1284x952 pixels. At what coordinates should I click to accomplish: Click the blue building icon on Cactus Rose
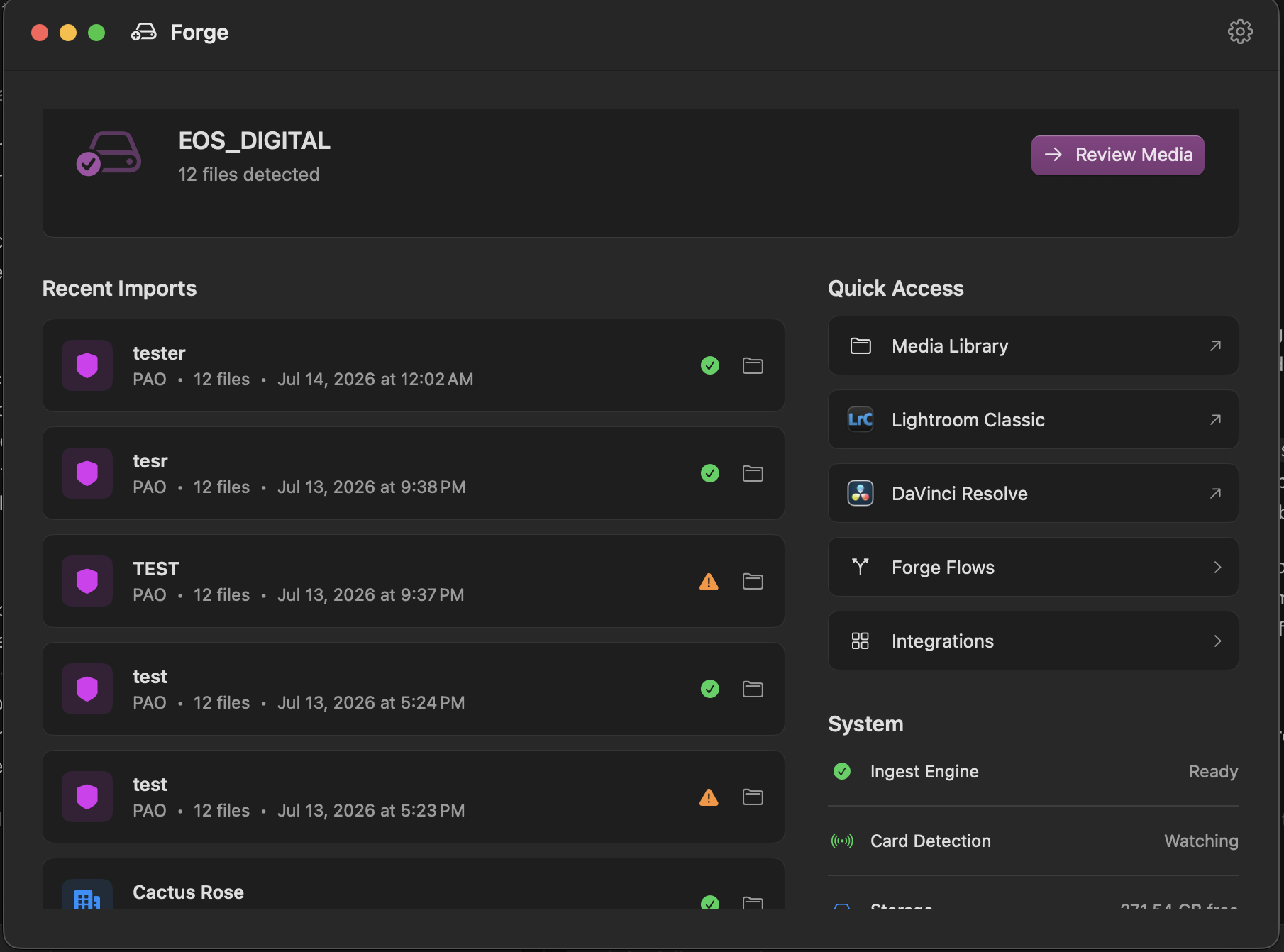tap(87, 895)
